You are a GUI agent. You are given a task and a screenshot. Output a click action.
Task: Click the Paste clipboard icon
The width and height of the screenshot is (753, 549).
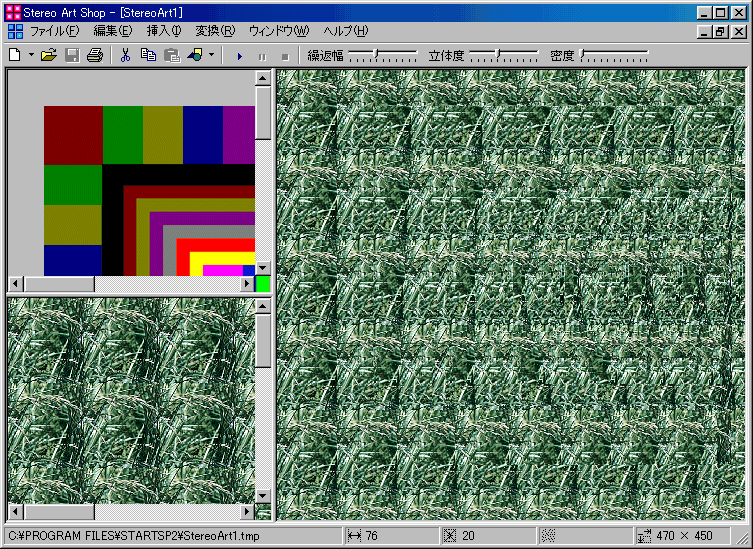click(172, 55)
